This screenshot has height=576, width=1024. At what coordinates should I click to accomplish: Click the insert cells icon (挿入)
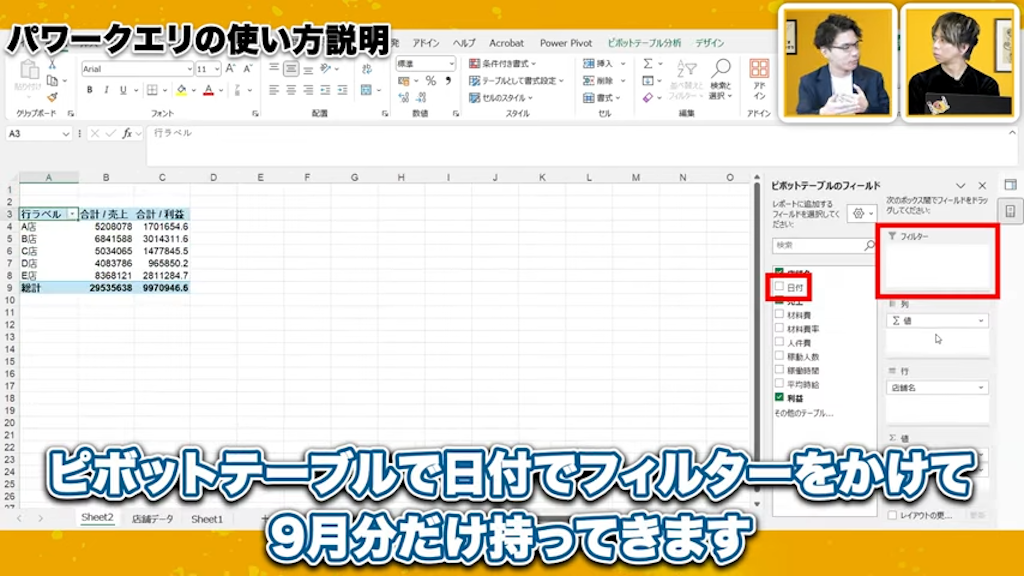point(596,63)
